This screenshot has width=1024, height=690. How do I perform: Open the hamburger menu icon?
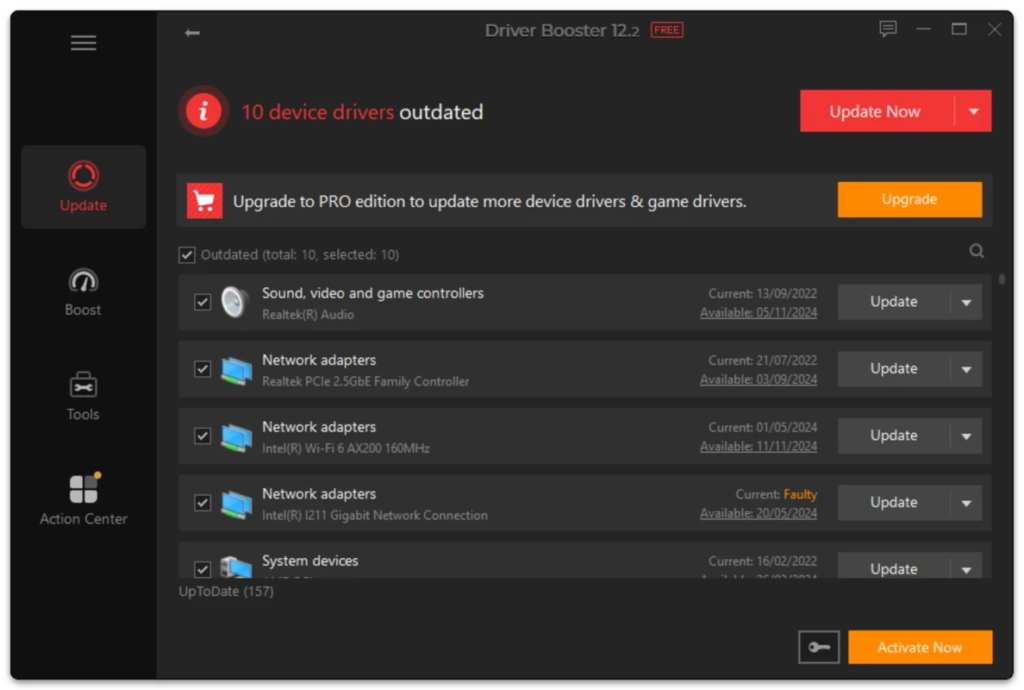83,43
